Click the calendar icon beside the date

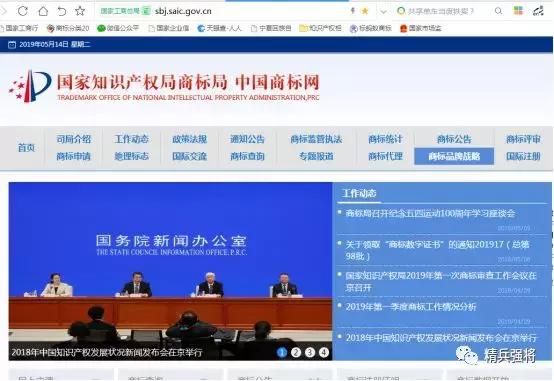(12, 45)
